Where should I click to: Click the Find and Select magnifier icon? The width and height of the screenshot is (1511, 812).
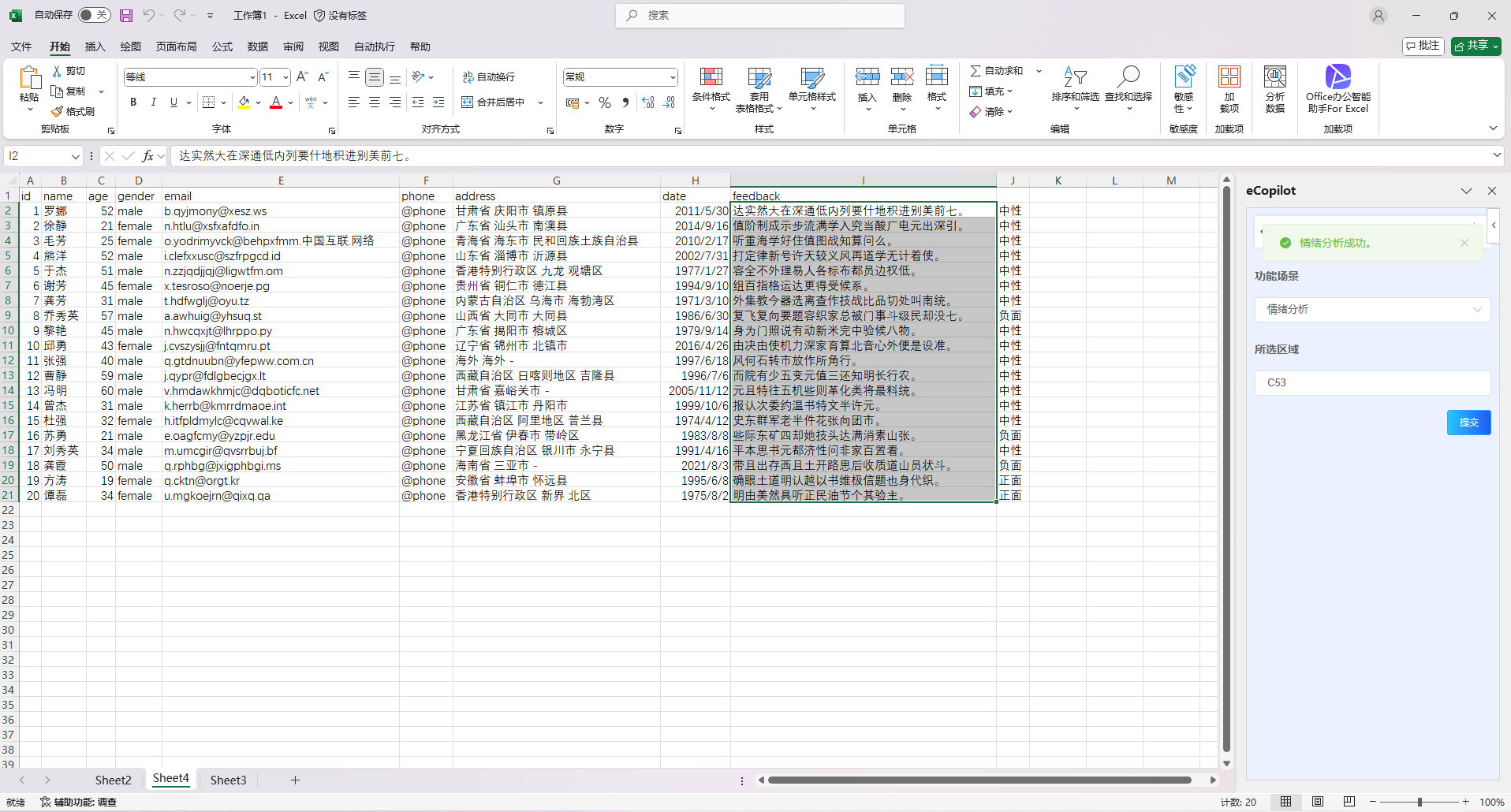(x=1128, y=78)
